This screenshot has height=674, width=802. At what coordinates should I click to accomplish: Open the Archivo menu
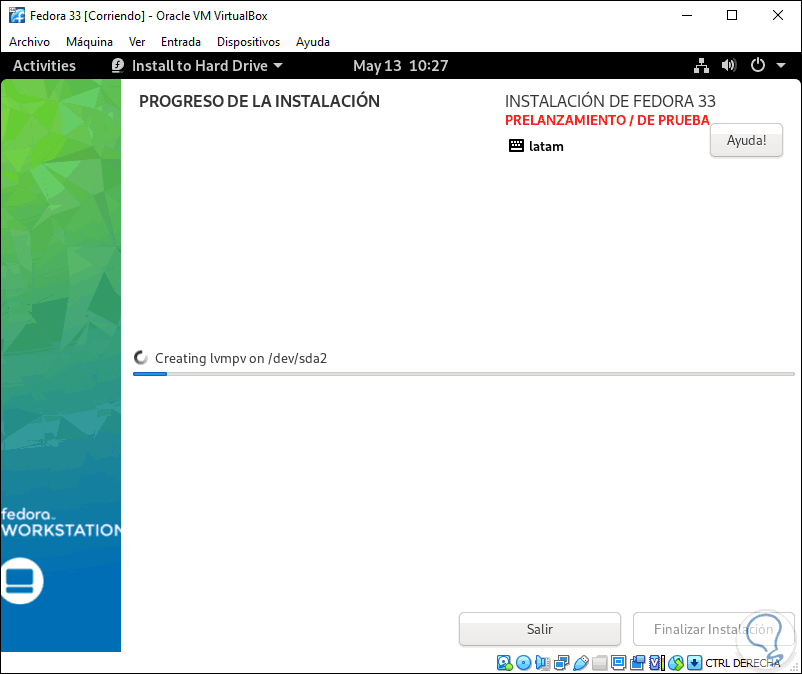click(29, 42)
